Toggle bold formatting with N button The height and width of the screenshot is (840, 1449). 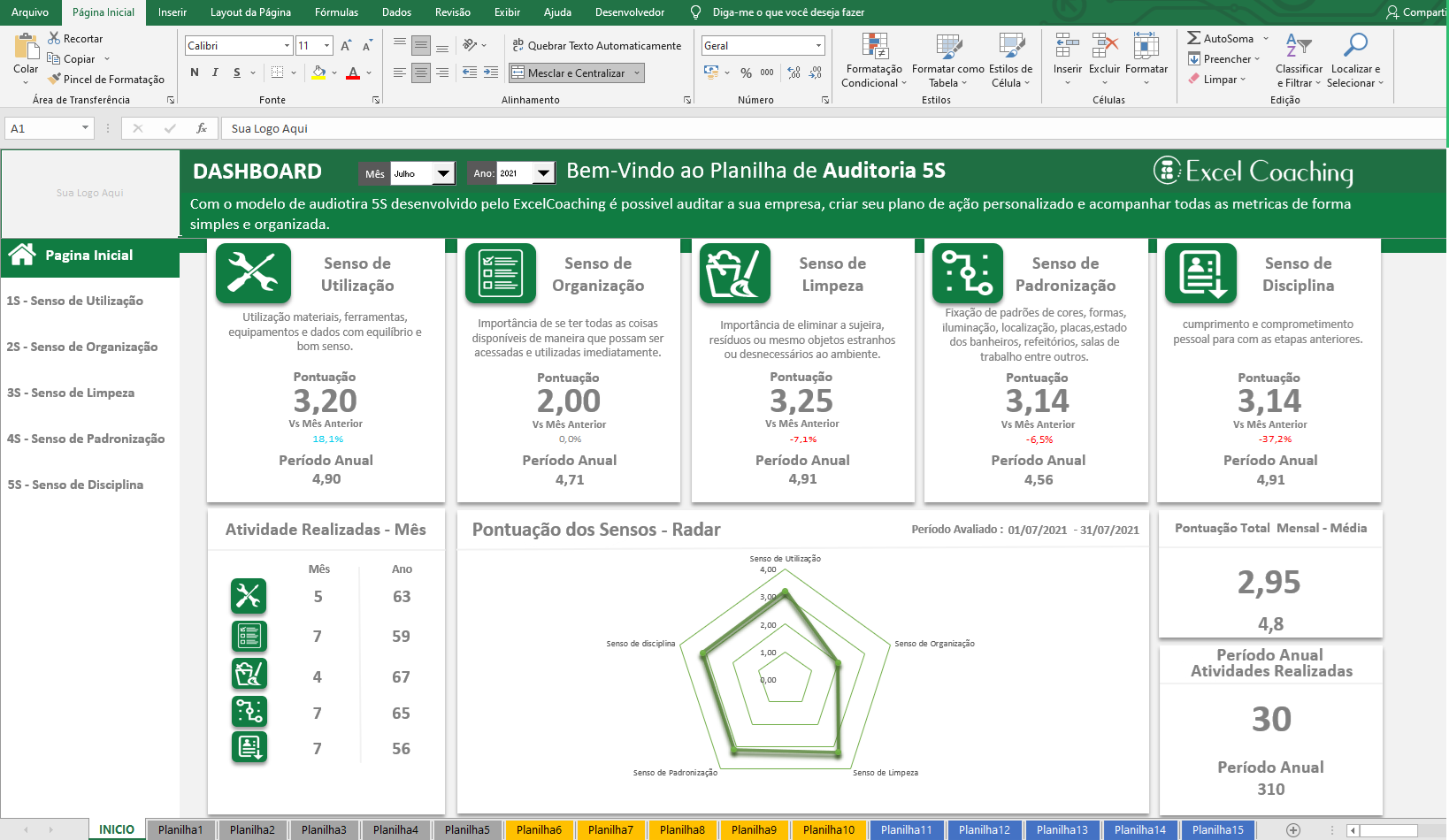pos(195,73)
